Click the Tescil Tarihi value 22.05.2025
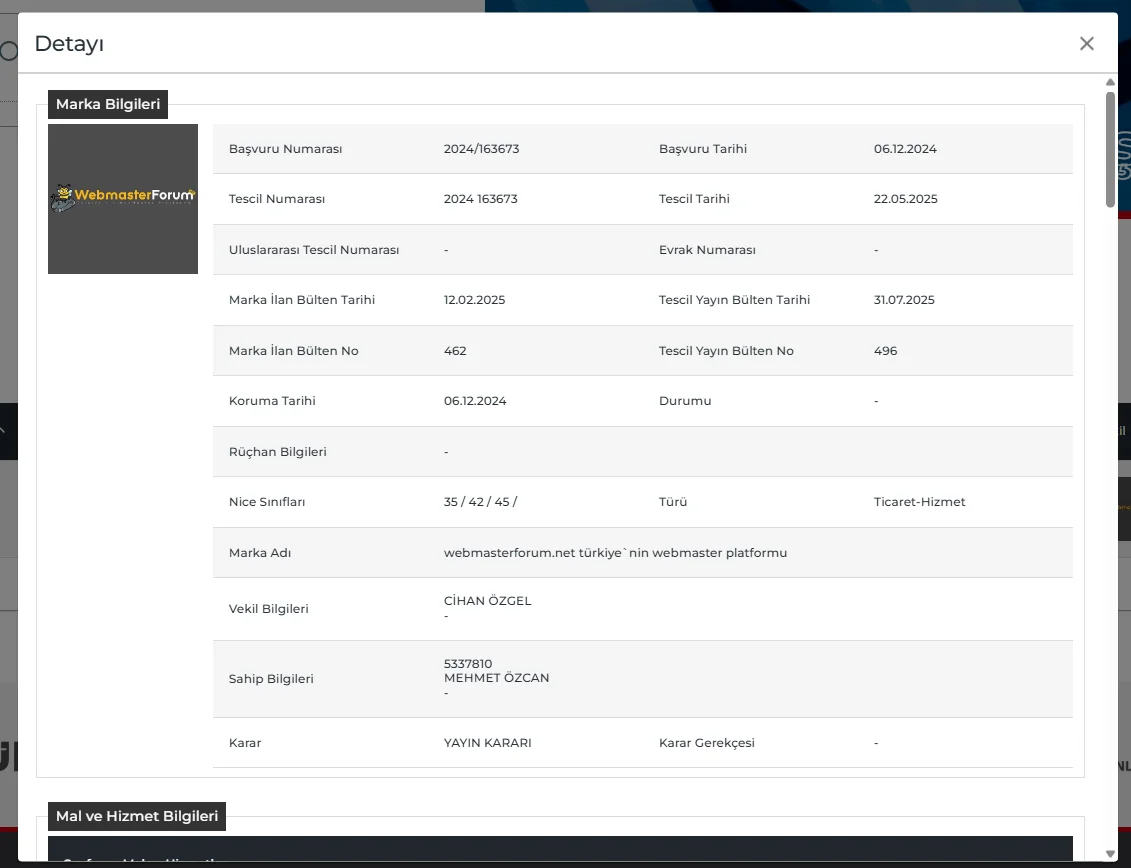This screenshot has width=1131, height=868. click(x=905, y=199)
